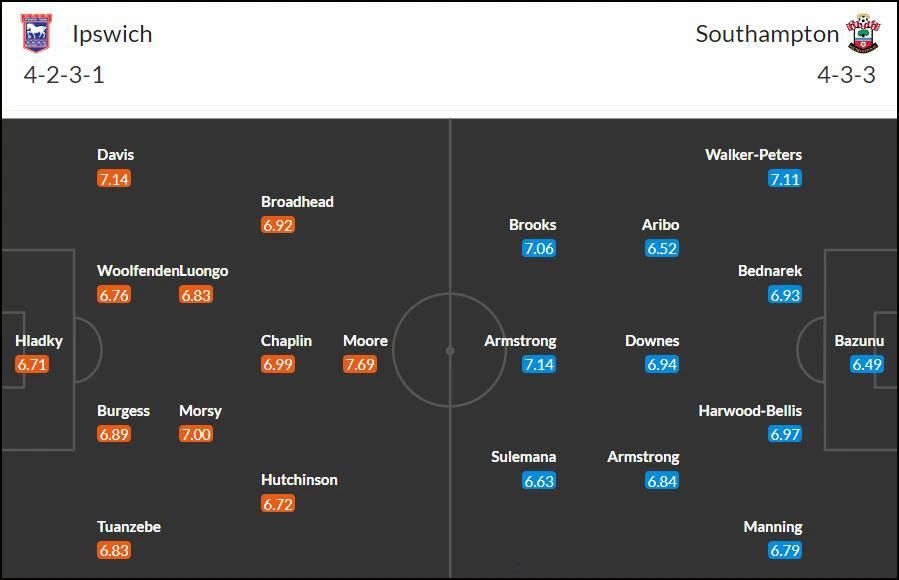Open Walker-Peters player name
899x580 pixels.
(753, 155)
